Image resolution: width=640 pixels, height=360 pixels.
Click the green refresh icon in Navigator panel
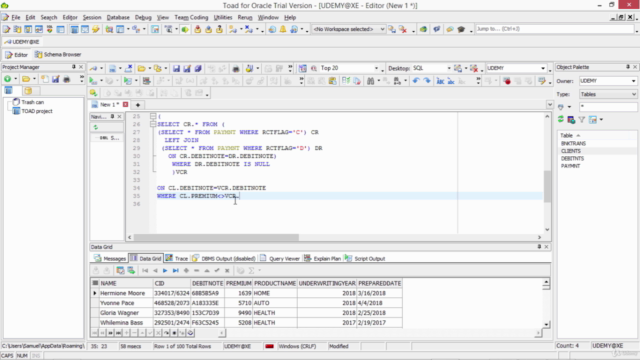(96, 127)
